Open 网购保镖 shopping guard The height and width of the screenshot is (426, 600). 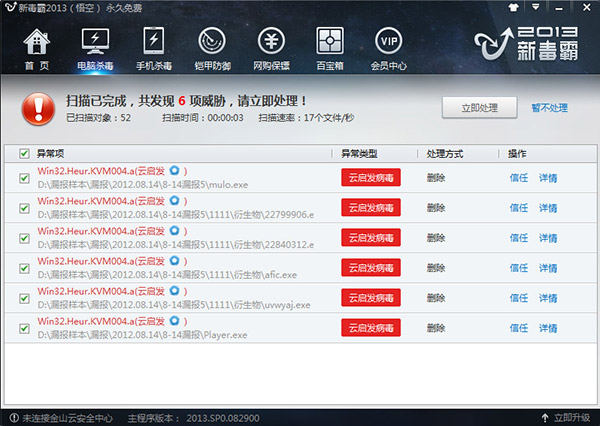(x=271, y=49)
